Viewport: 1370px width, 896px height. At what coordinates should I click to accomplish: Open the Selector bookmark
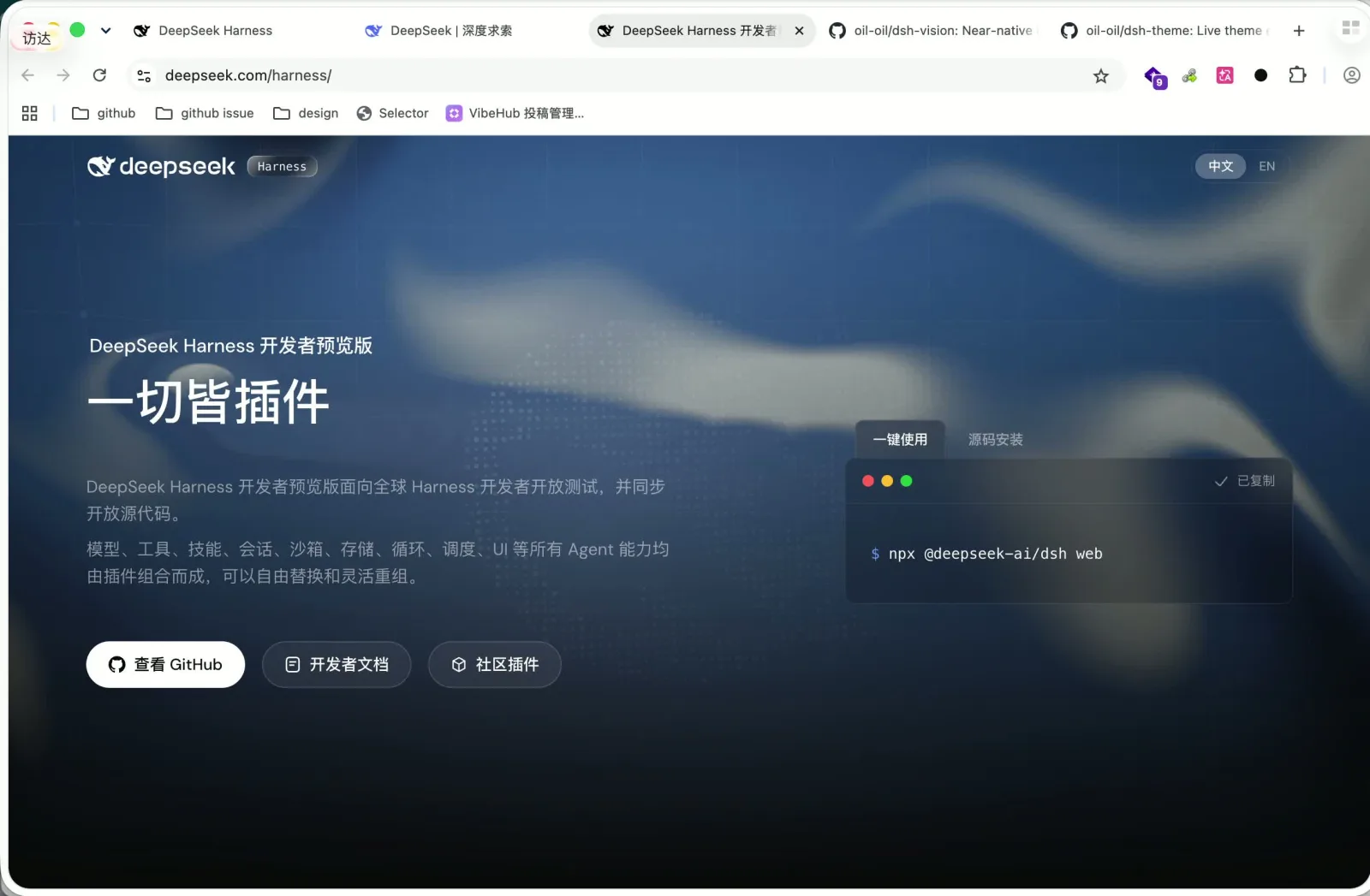(392, 113)
